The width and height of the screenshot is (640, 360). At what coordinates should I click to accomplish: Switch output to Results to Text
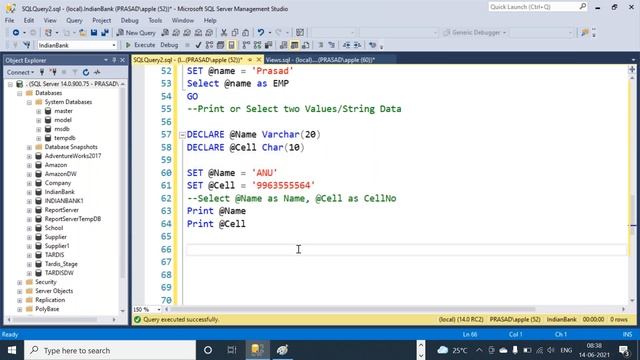point(283,45)
